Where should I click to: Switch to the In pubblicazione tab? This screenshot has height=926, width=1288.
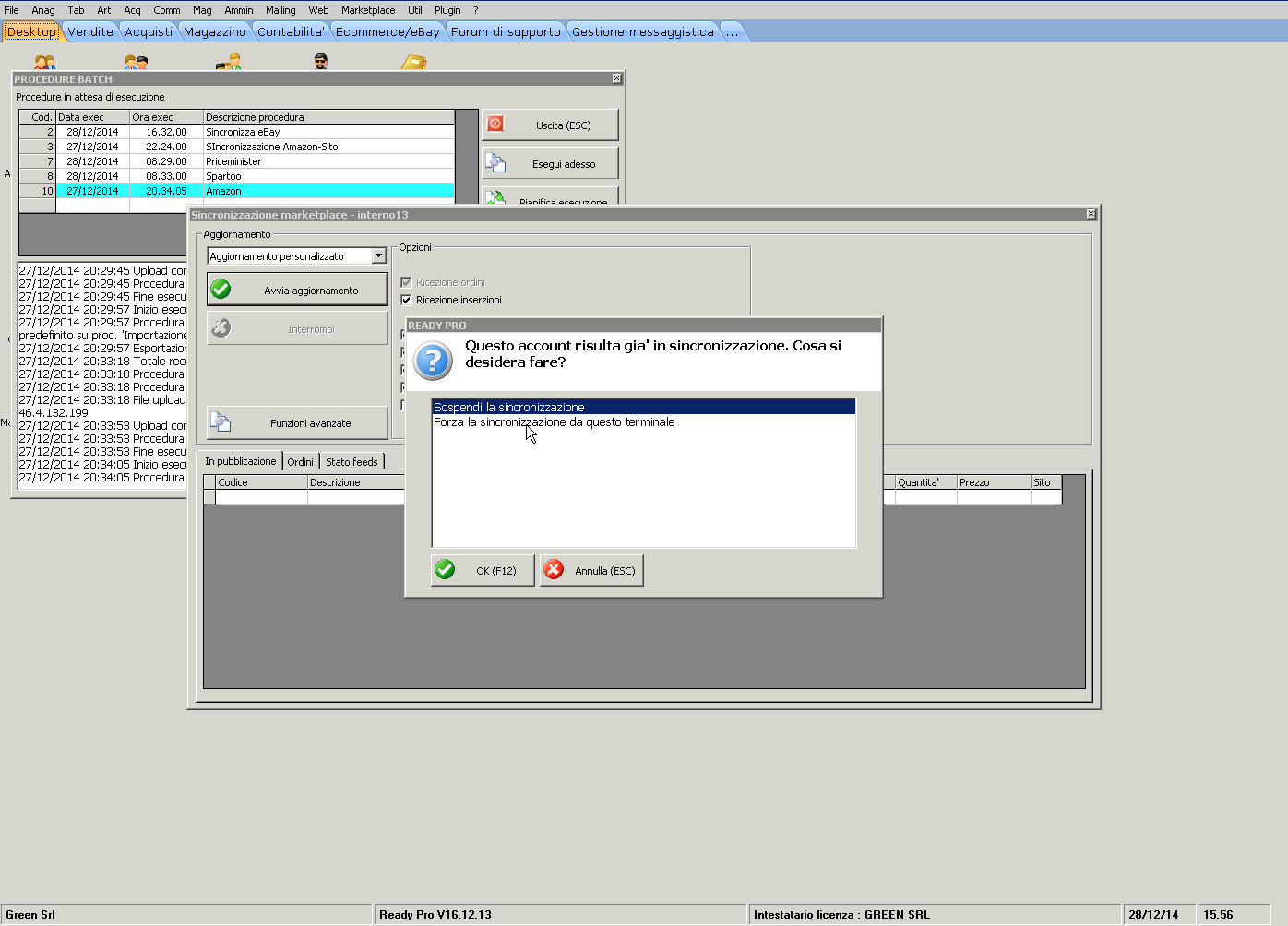[x=240, y=461]
